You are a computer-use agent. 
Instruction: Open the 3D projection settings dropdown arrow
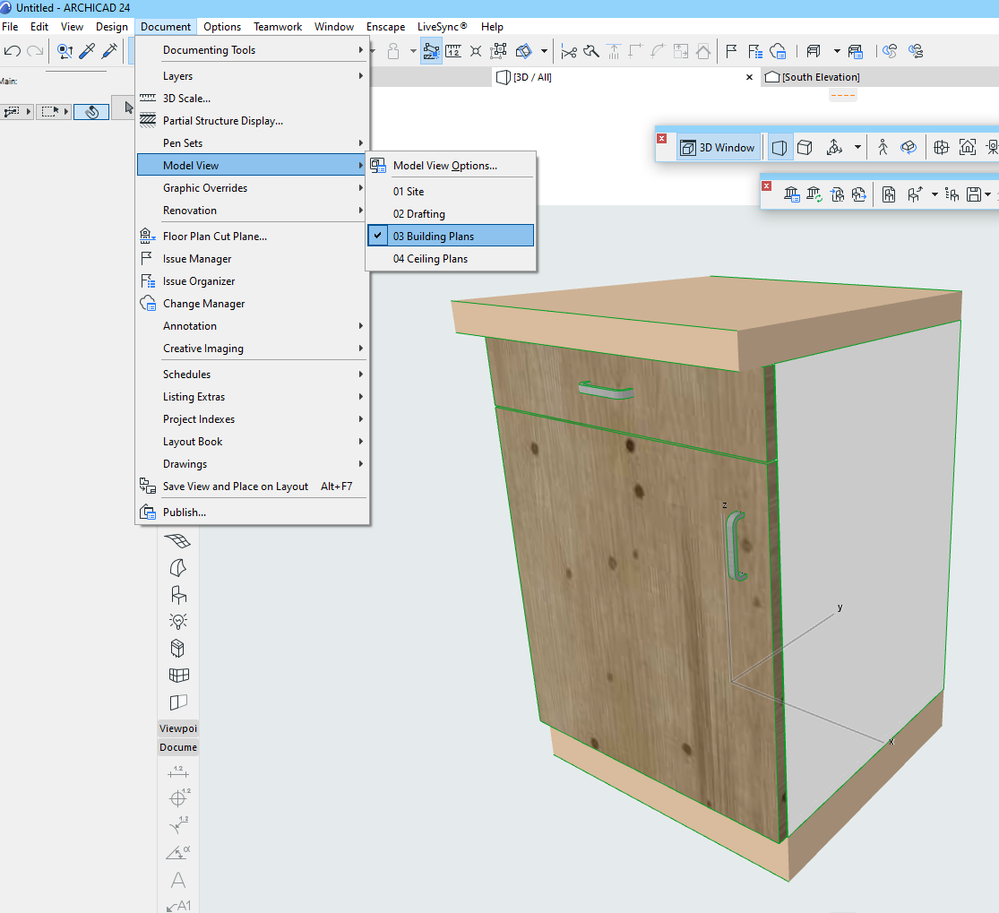pyautogui.click(x=858, y=146)
